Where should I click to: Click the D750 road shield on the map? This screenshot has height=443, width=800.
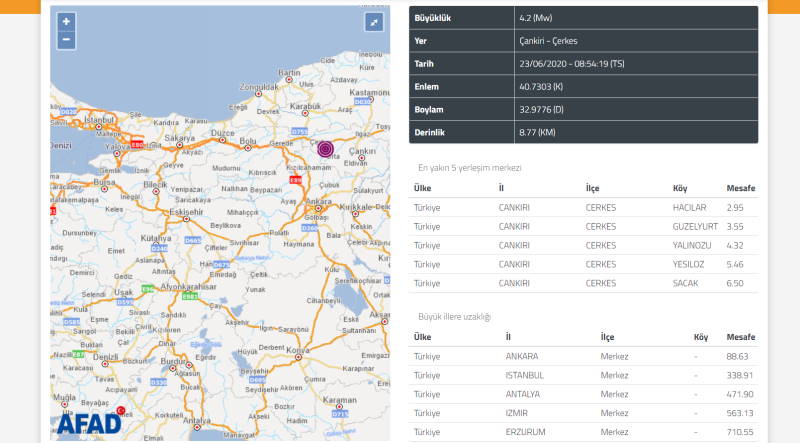point(298,130)
